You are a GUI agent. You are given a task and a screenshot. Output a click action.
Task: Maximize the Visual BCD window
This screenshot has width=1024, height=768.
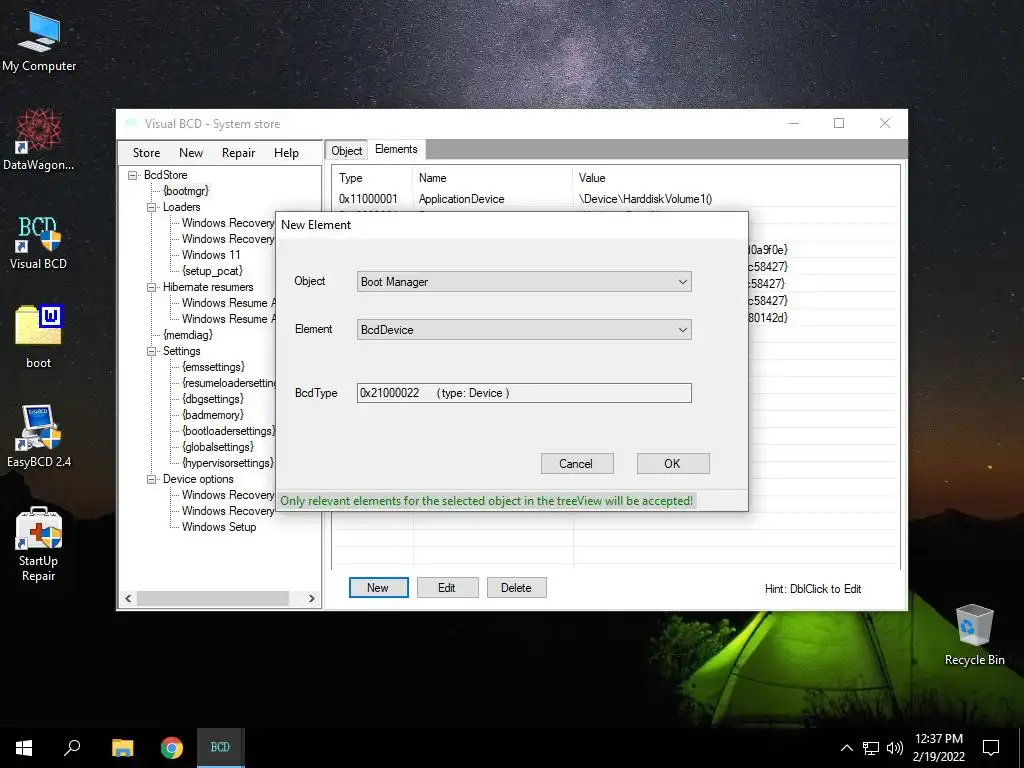tap(839, 123)
